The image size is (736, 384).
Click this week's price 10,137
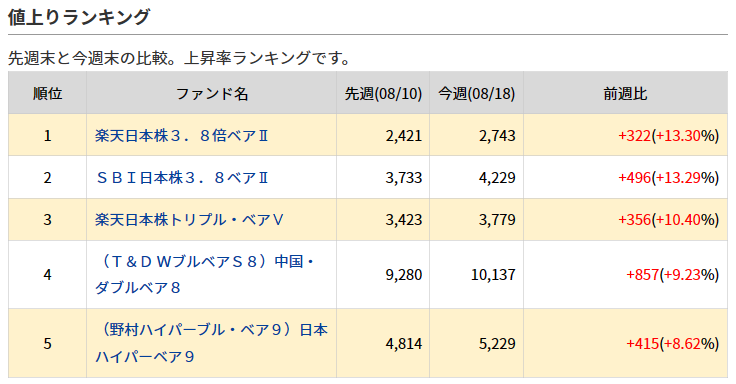click(x=493, y=275)
